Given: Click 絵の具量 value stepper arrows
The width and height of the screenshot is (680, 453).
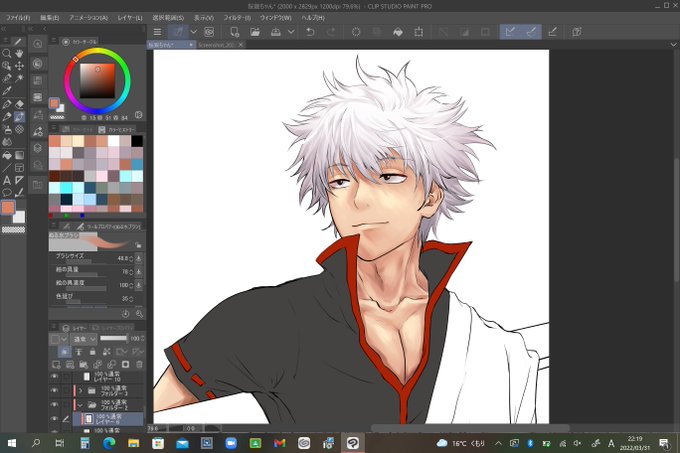Looking at the screenshot, I should 131,272.
